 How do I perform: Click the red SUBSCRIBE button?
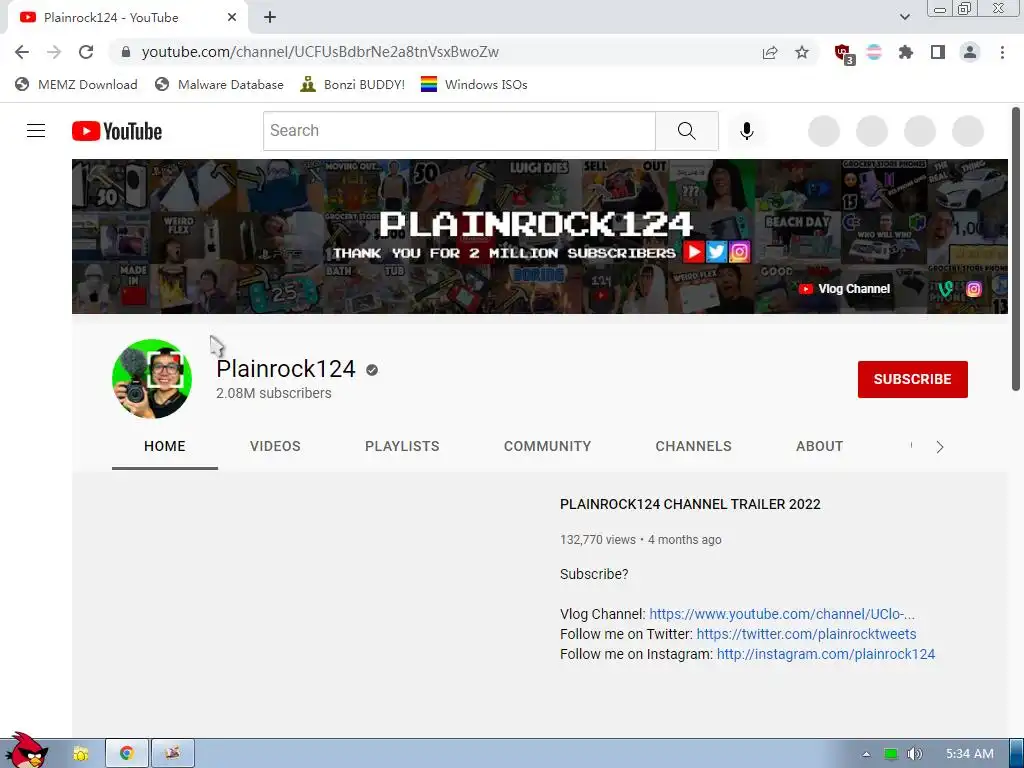click(912, 379)
